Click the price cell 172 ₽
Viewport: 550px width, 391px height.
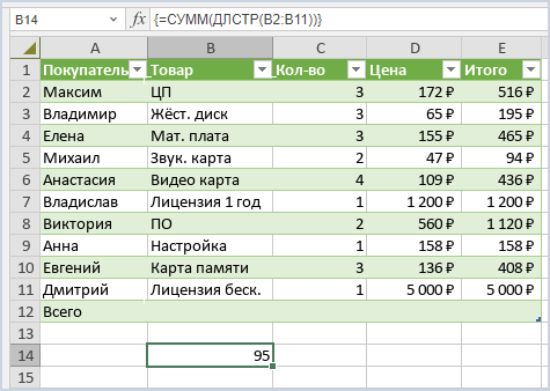[414, 92]
